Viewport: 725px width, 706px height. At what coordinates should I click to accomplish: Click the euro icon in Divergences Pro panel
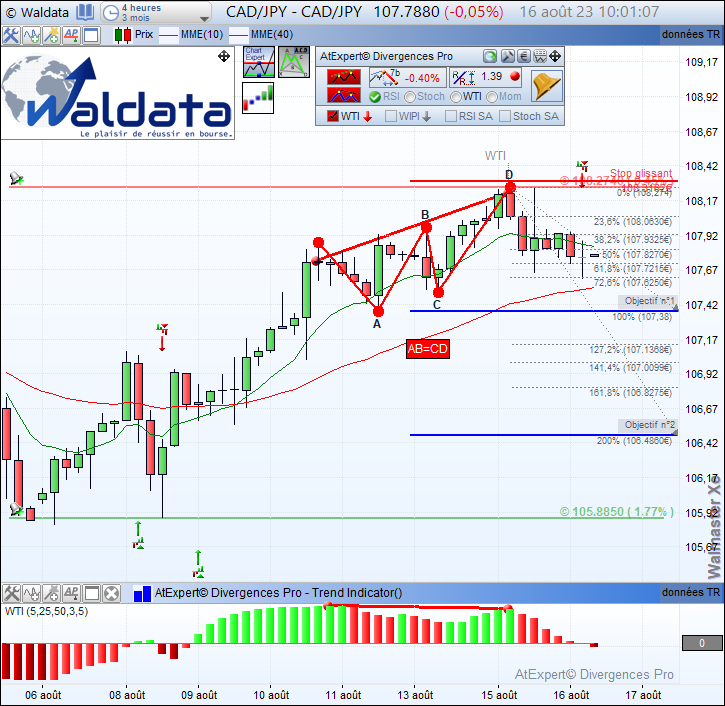[523, 56]
